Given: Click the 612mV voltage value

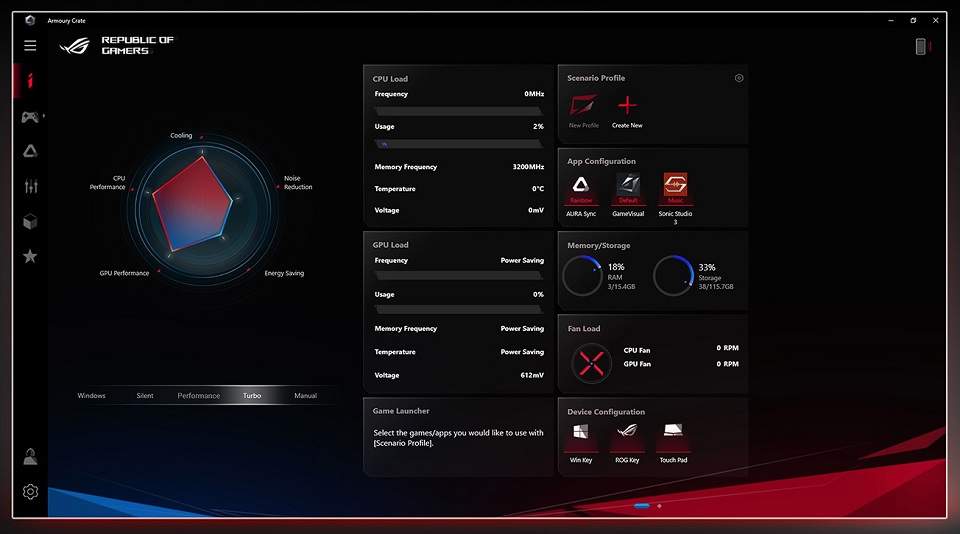Looking at the screenshot, I should point(531,375).
